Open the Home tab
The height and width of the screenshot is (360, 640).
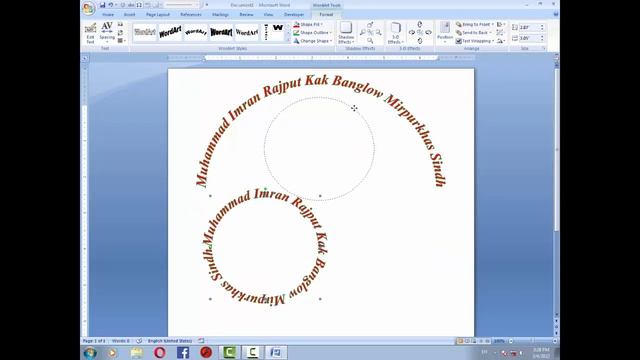click(x=108, y=15)
